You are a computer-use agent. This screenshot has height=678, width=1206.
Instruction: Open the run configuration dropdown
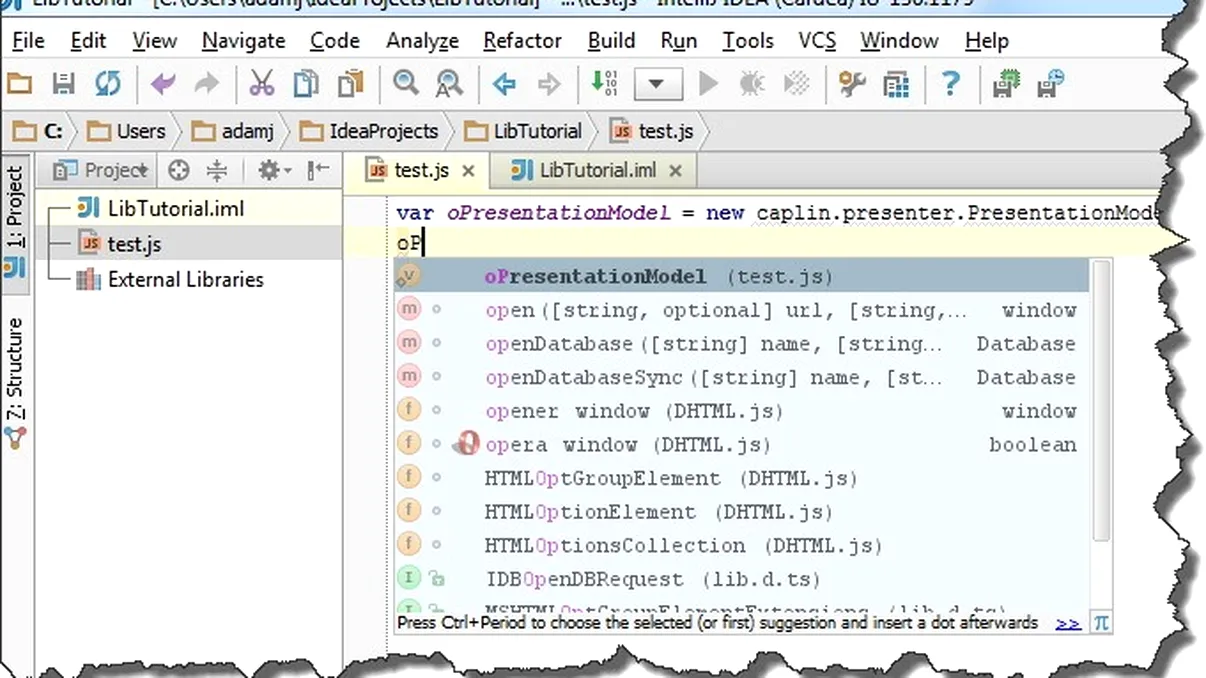click(657, 84)
